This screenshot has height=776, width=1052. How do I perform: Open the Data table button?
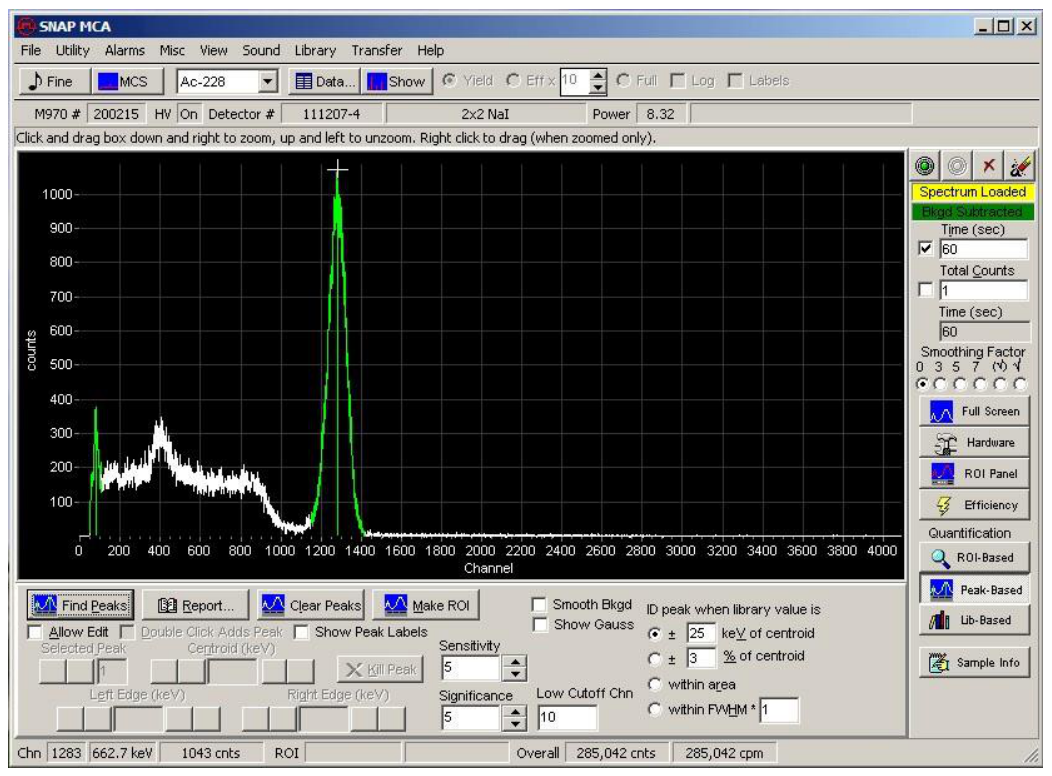coord(325,81)
